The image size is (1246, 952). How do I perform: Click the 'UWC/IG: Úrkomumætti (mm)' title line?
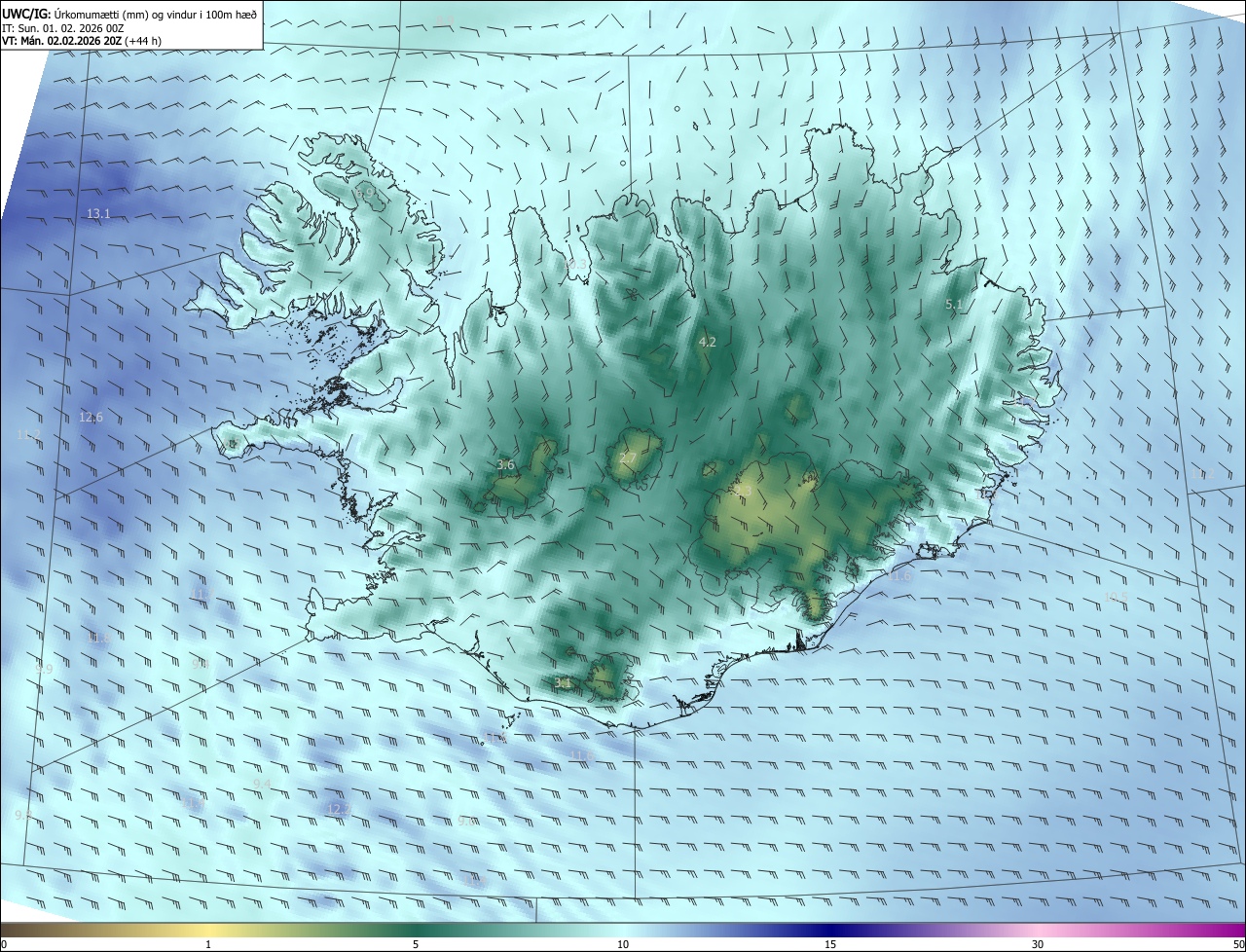pyautogui.click(x=130, y=14)
